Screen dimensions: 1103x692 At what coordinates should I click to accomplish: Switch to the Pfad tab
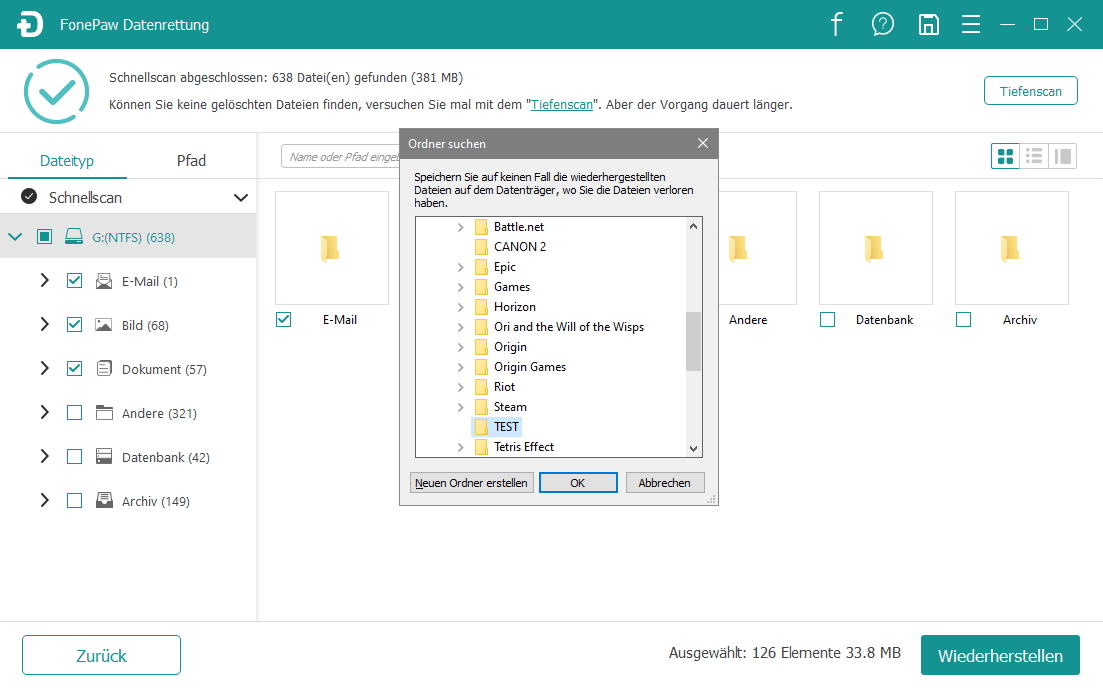click(191, 160)
